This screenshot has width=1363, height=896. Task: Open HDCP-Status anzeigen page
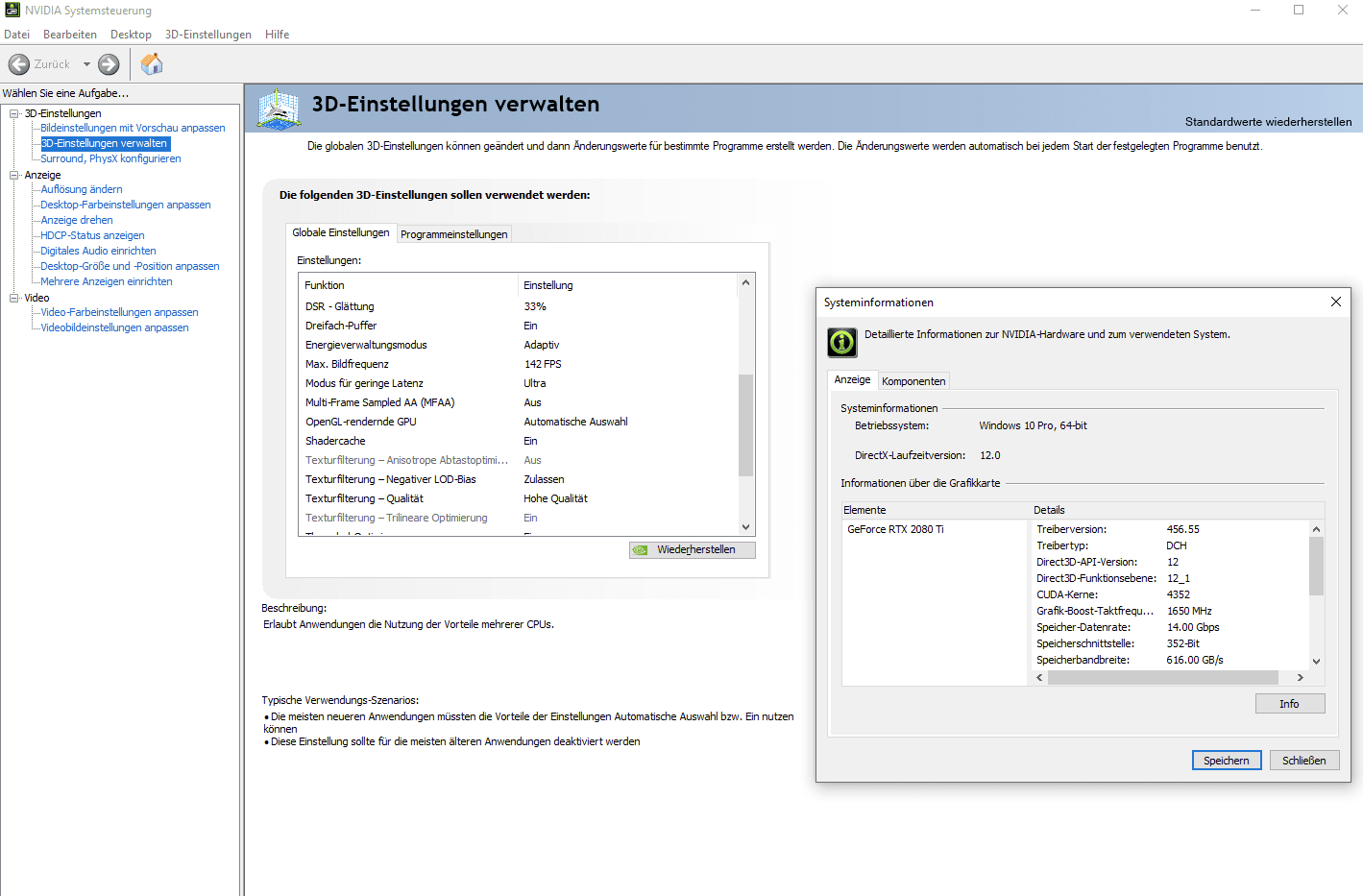coord(92,235)
